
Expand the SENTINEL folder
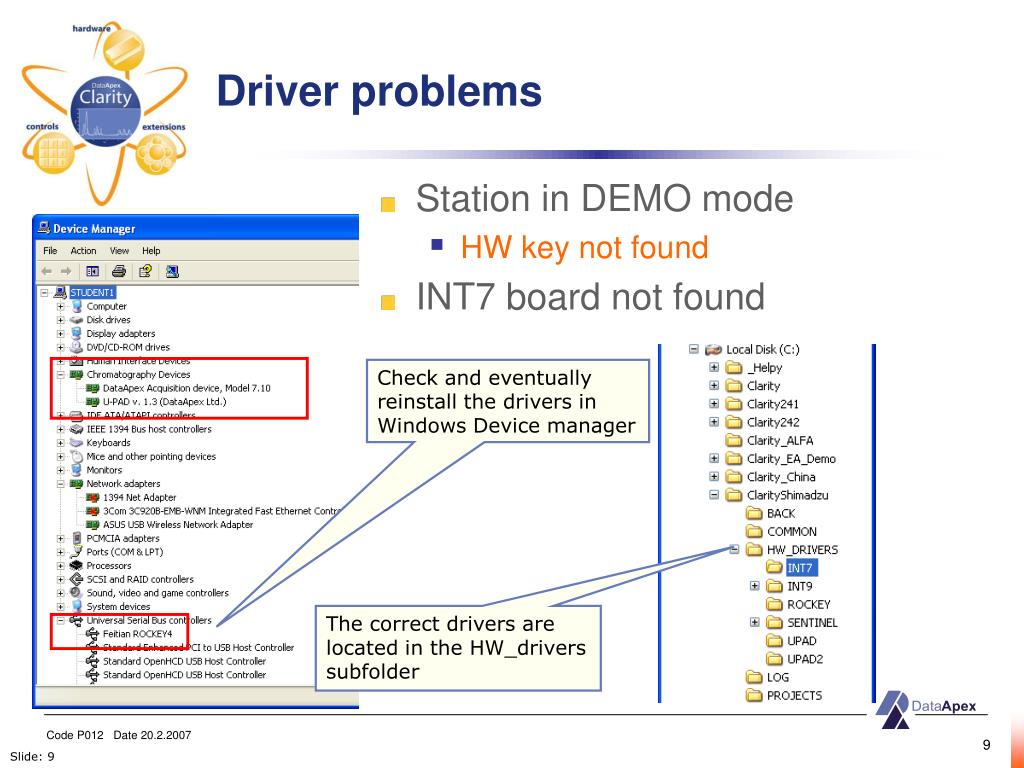tap(754, 622)
